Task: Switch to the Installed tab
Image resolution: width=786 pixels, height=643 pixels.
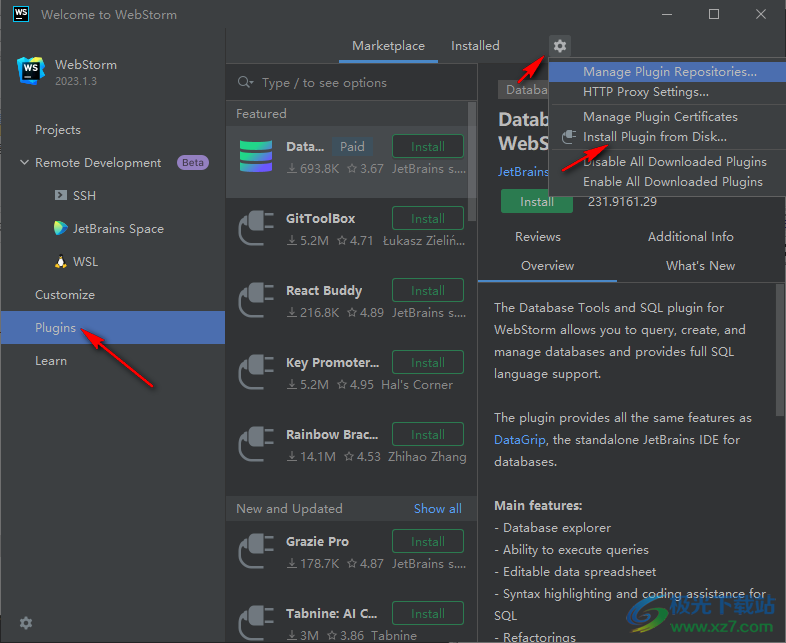Action: (x=475, y=46)
